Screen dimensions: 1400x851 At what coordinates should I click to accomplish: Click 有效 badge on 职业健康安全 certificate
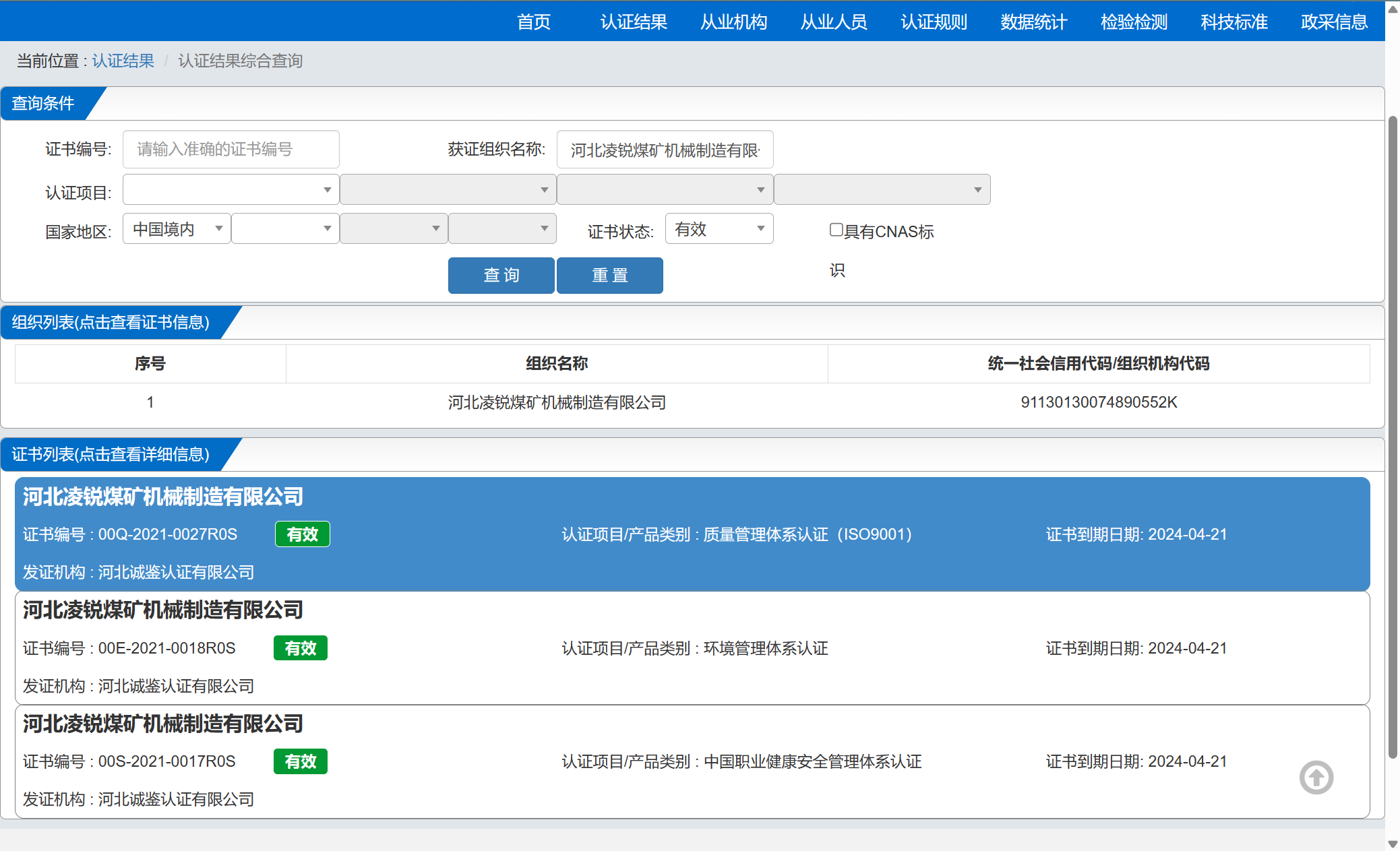(301, 761)
